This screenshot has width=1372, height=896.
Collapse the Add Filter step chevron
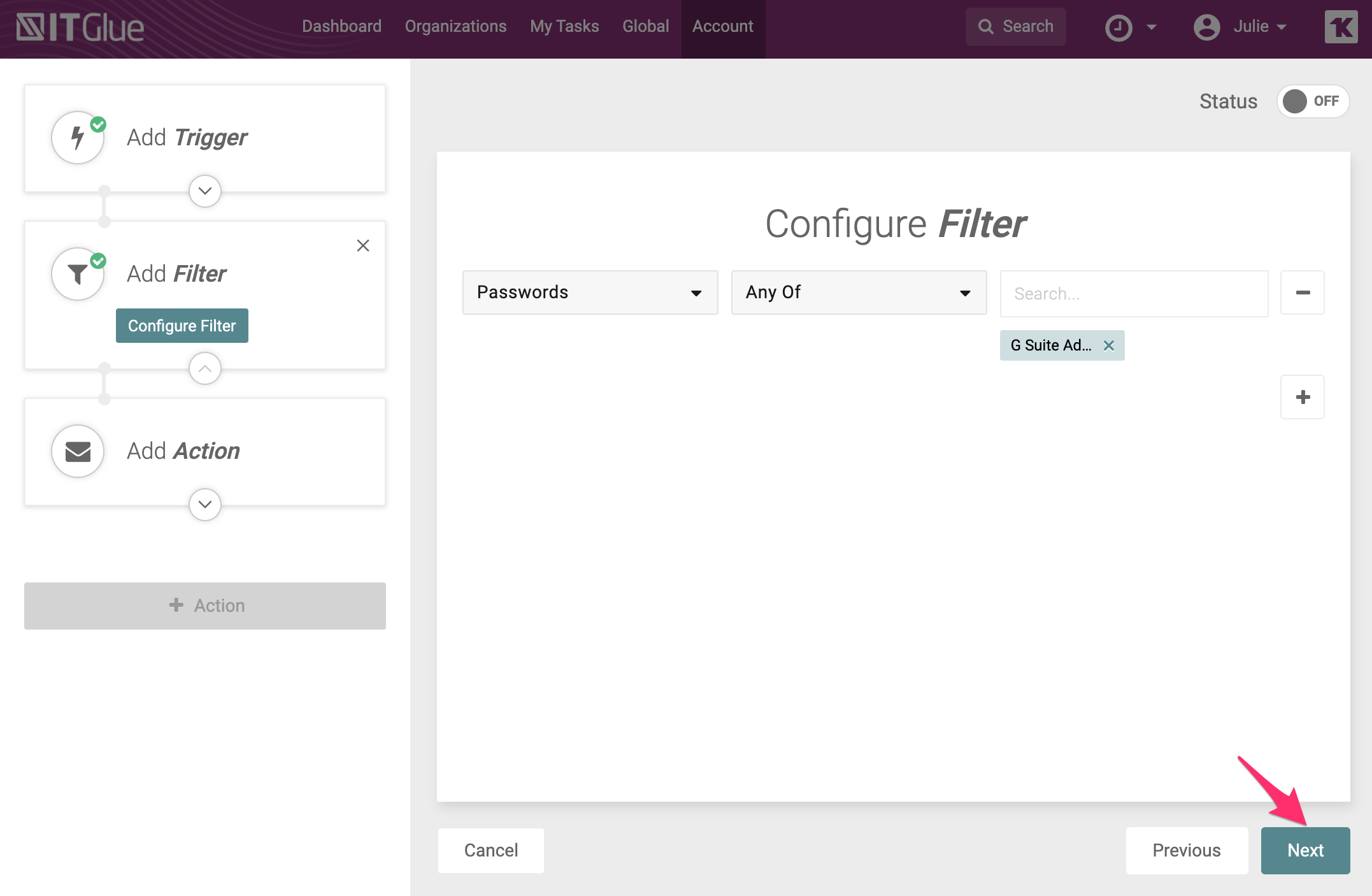[205, 368]
